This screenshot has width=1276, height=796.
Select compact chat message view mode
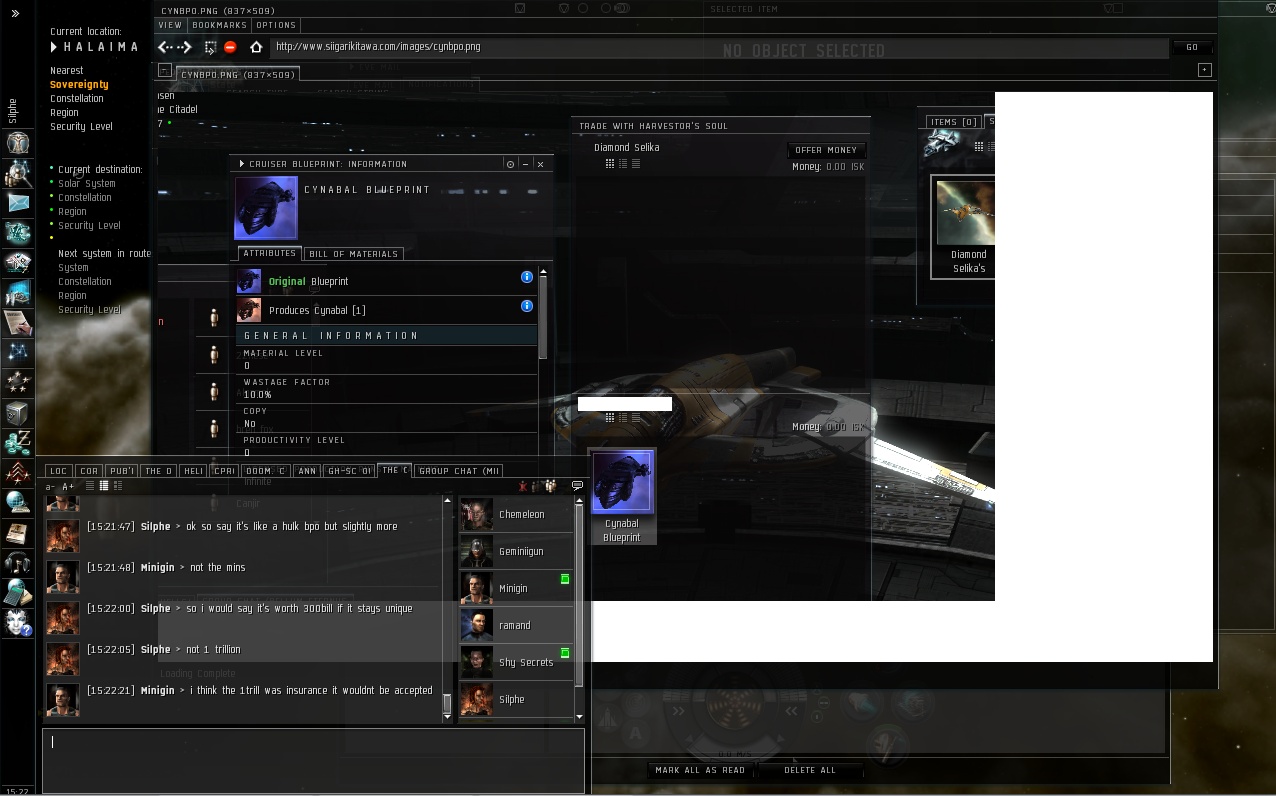89,486
